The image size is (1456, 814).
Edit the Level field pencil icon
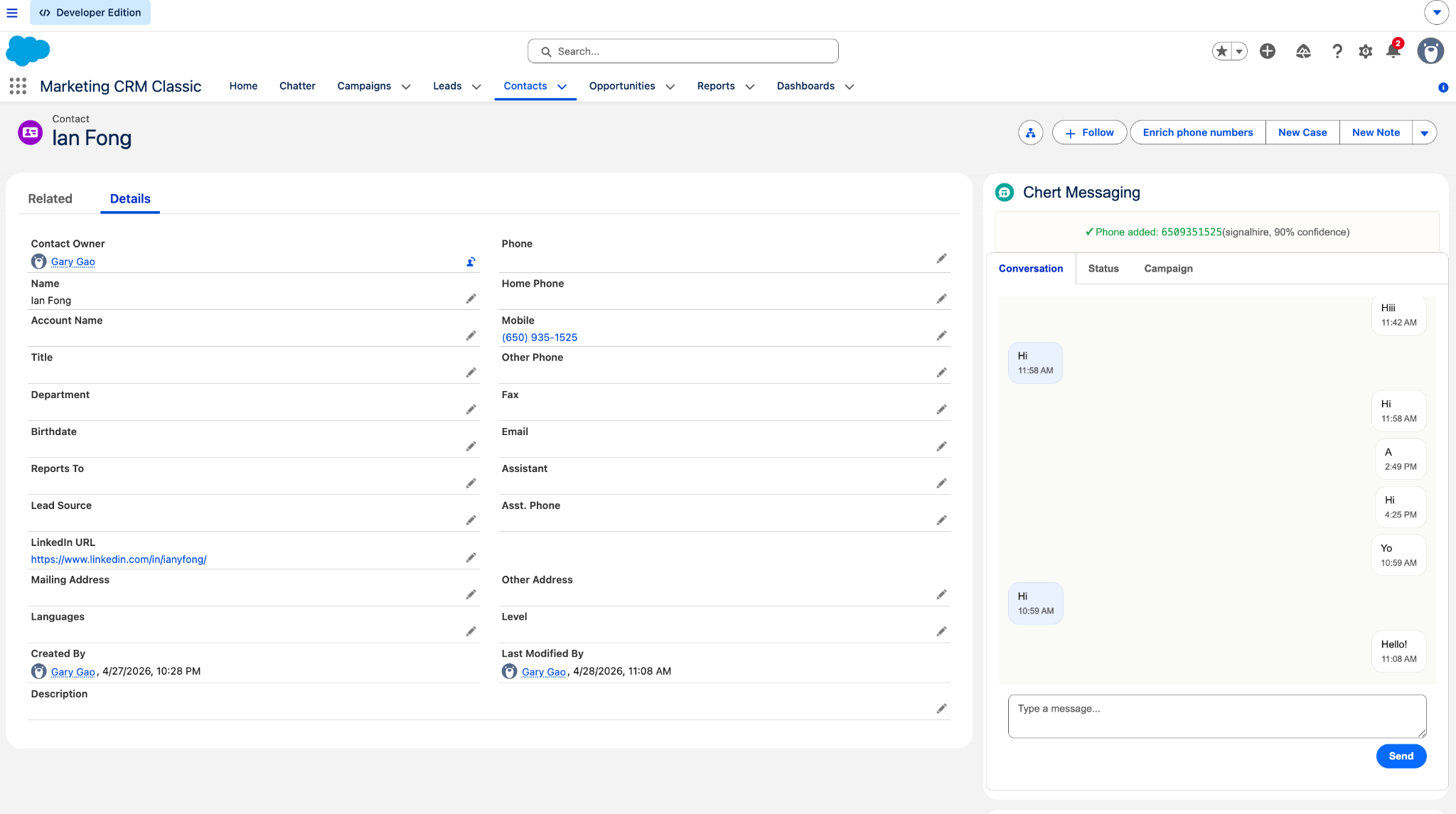941,632
